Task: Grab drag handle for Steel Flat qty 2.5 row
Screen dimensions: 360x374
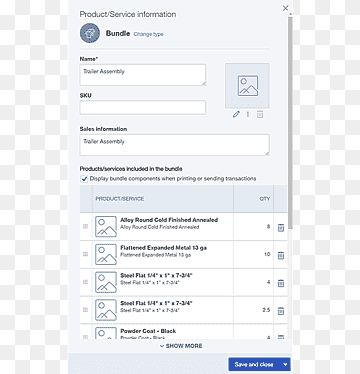Action: (85, 310)
